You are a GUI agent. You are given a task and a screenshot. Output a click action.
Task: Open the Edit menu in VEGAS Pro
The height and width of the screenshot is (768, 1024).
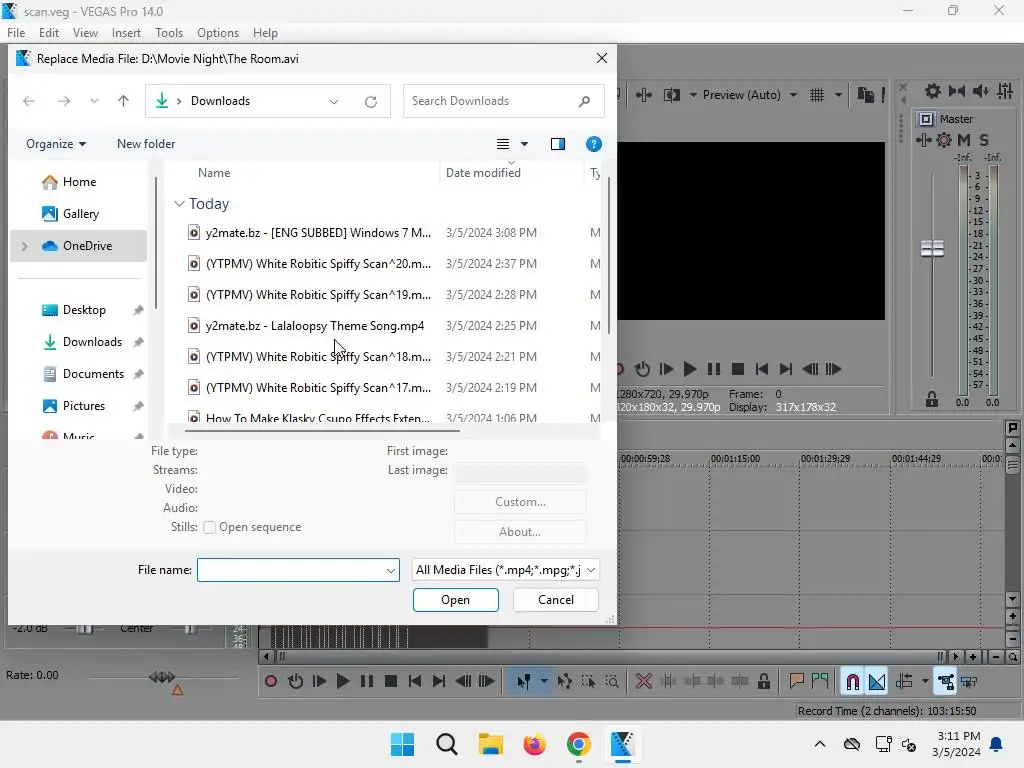pos(49,33)
